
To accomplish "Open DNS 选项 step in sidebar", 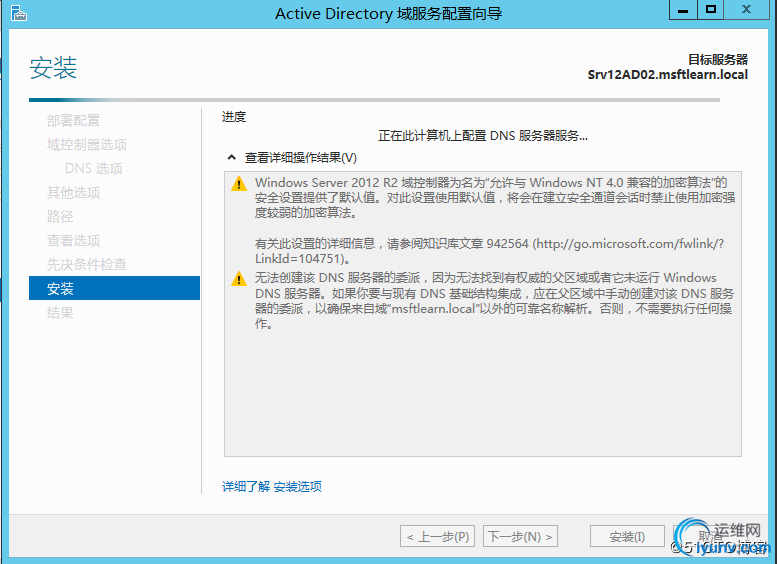I will [94, 169].
